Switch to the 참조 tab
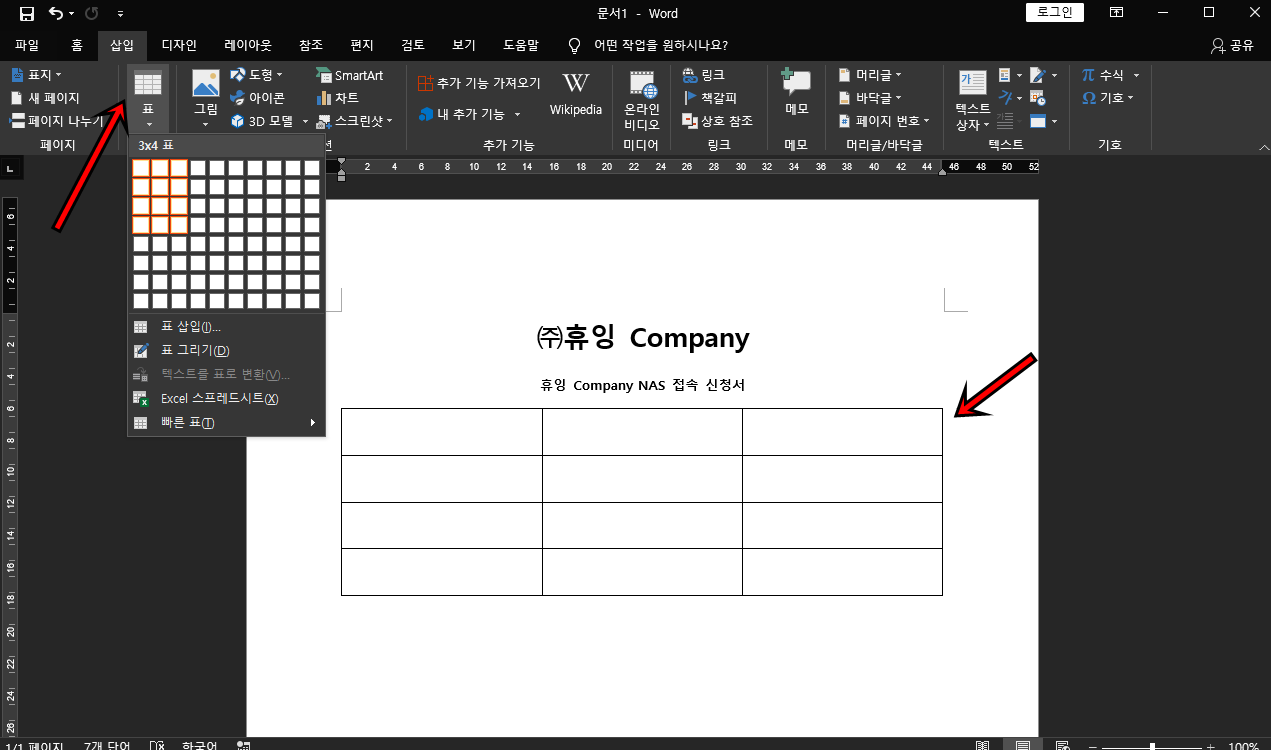The width and height of the screenshot is (1271, 750). click(311, 45)
